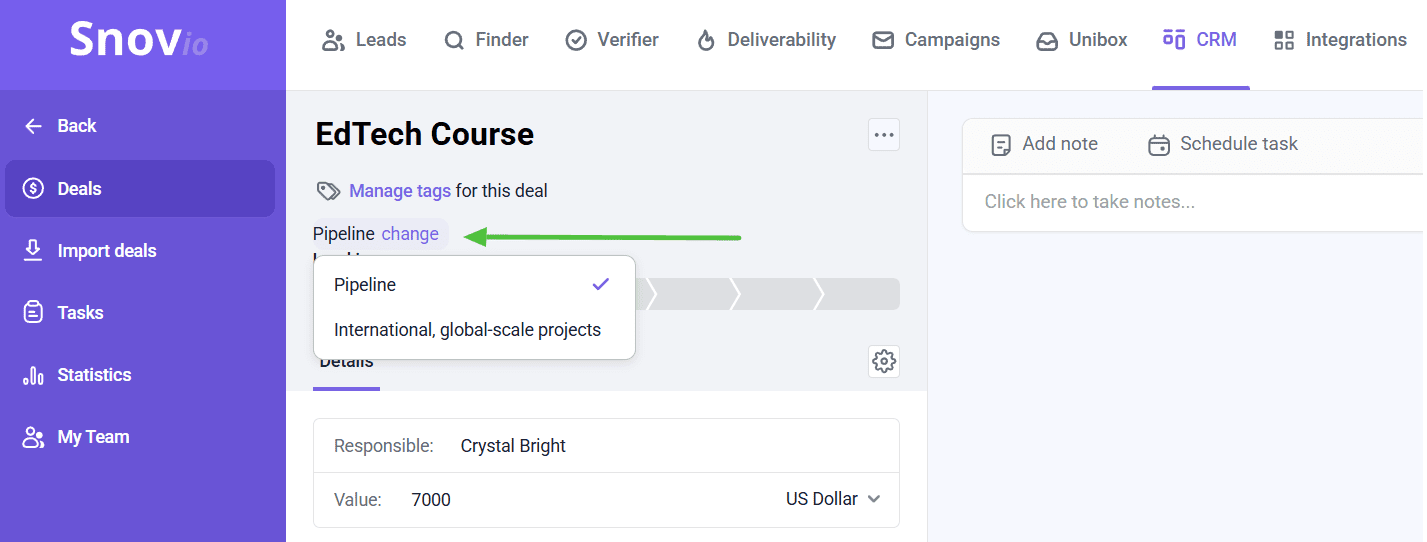Open the details settings gear icon

click(x=884, y=361)
